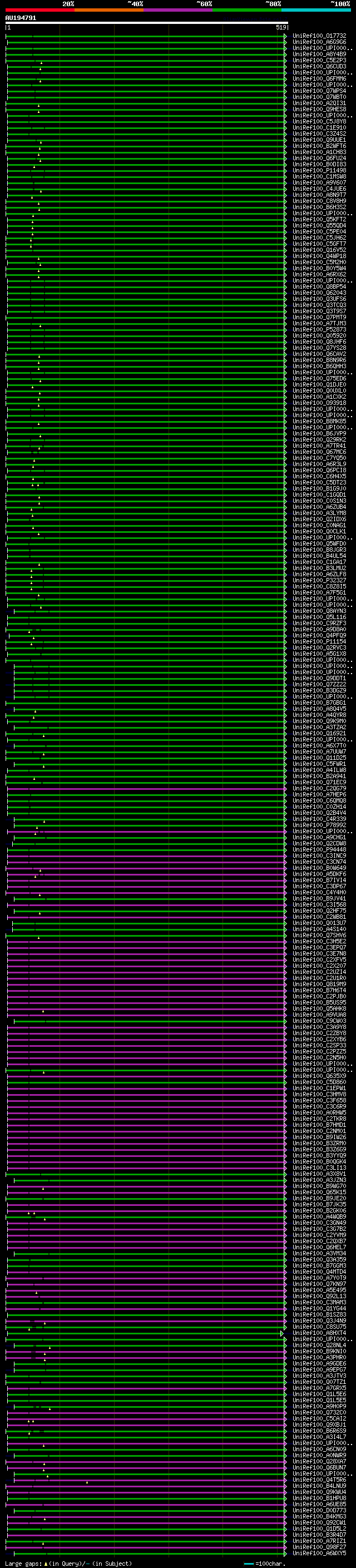Select hit label UniRef100_Q7WBT0
The width and height of the screenshot is (356, 1568).
[x=319, y=97]
